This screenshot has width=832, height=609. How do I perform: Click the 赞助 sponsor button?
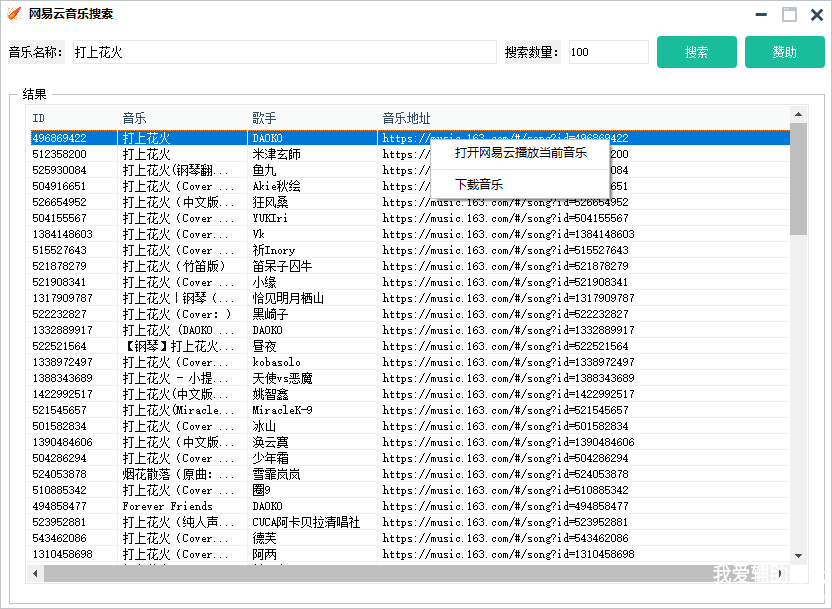point(784,52)
